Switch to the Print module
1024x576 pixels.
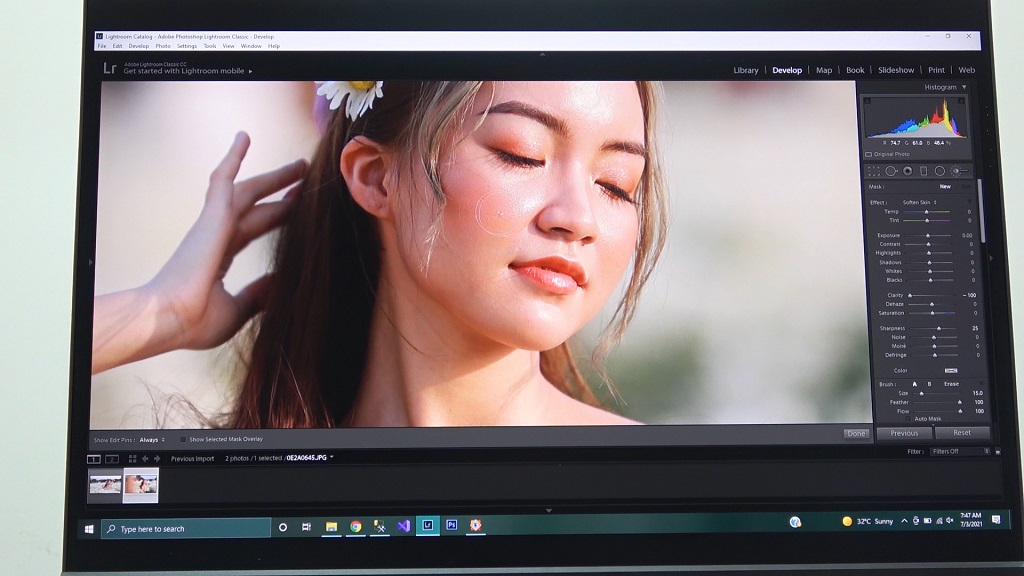click(936, 70)
